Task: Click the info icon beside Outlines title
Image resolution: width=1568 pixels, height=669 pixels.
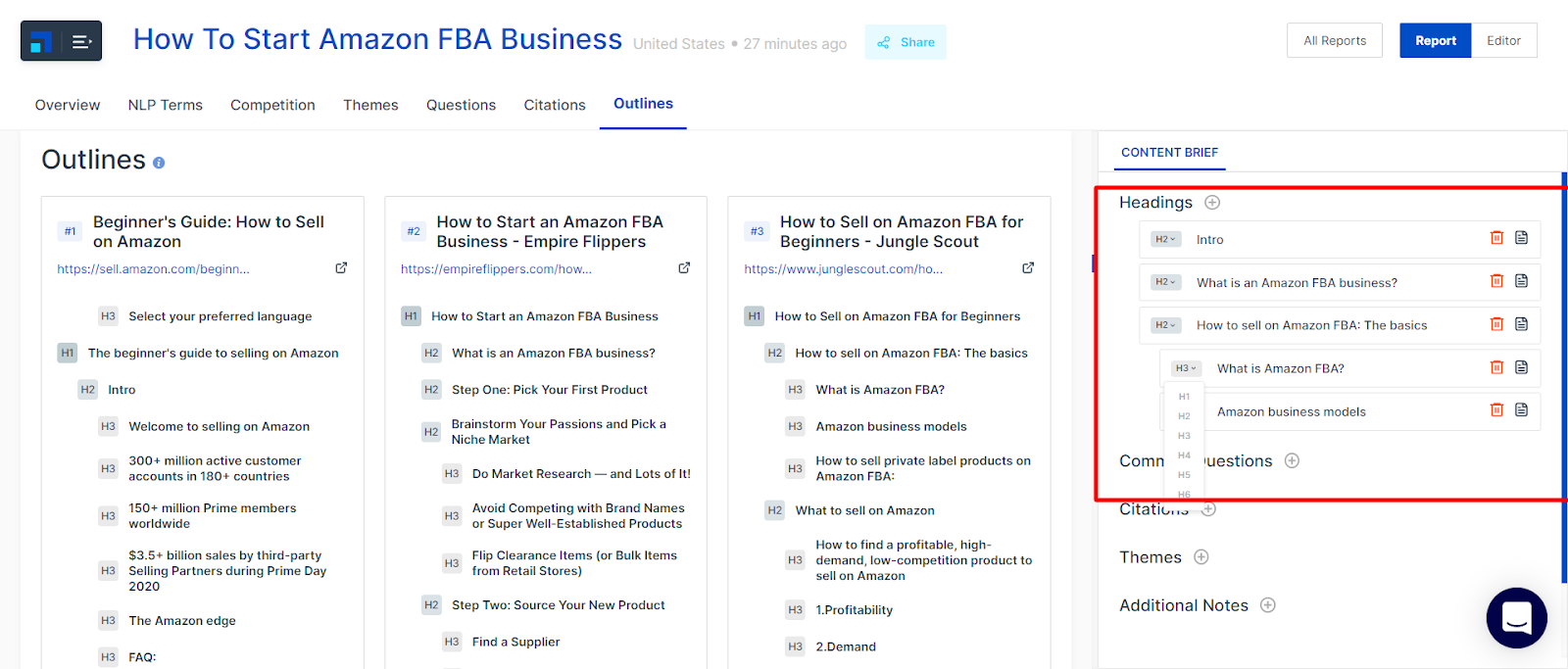Action: [x=159, y=164]
